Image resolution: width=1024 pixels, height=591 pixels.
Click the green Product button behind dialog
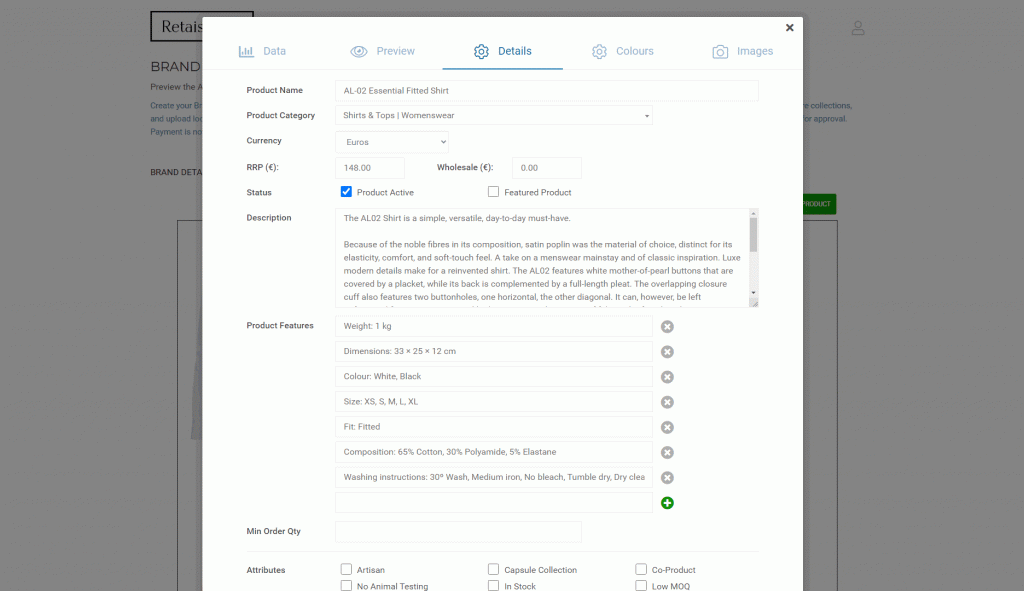tap(819, 204)
